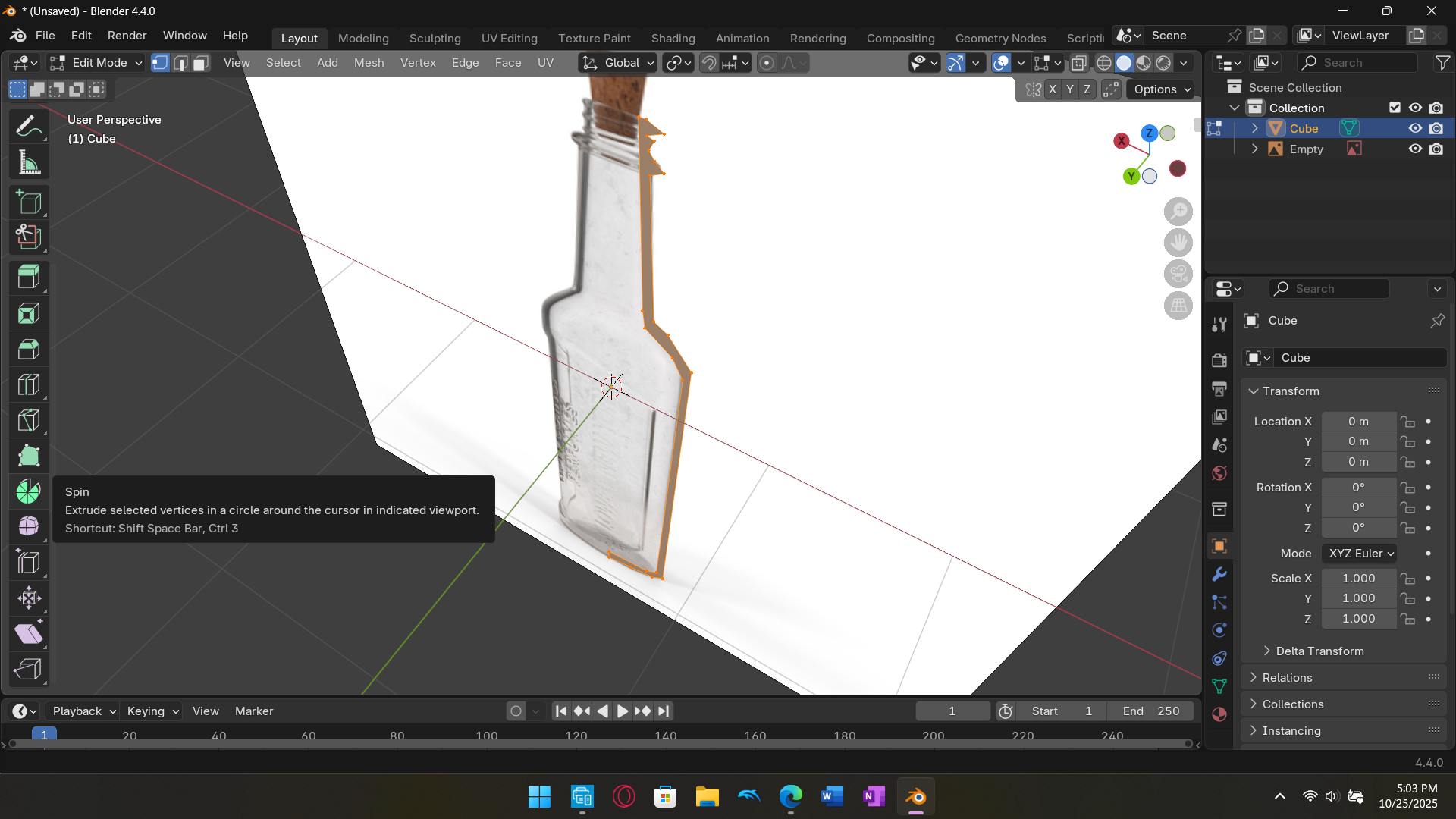Image resolution: width=1456 pixels, height=819 pixels.
Task: Enable face select mode
Action: (201, 63)
